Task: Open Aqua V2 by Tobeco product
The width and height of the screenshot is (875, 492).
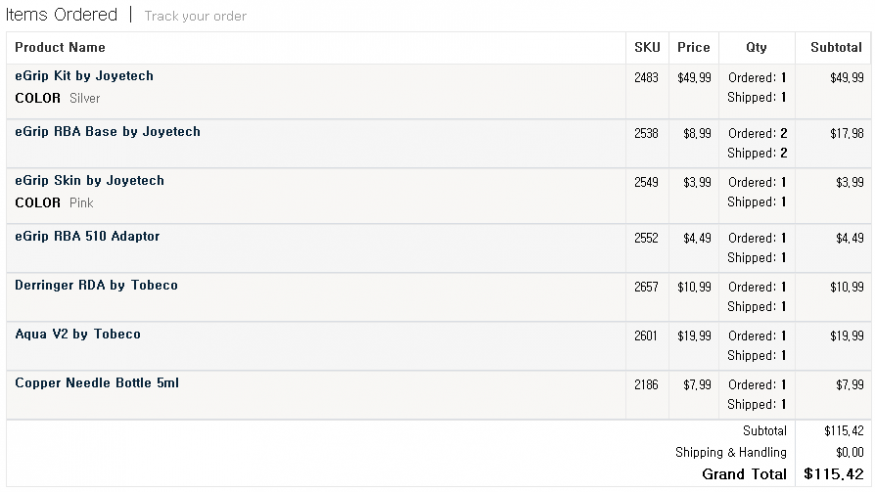Action: pos(78,334)
